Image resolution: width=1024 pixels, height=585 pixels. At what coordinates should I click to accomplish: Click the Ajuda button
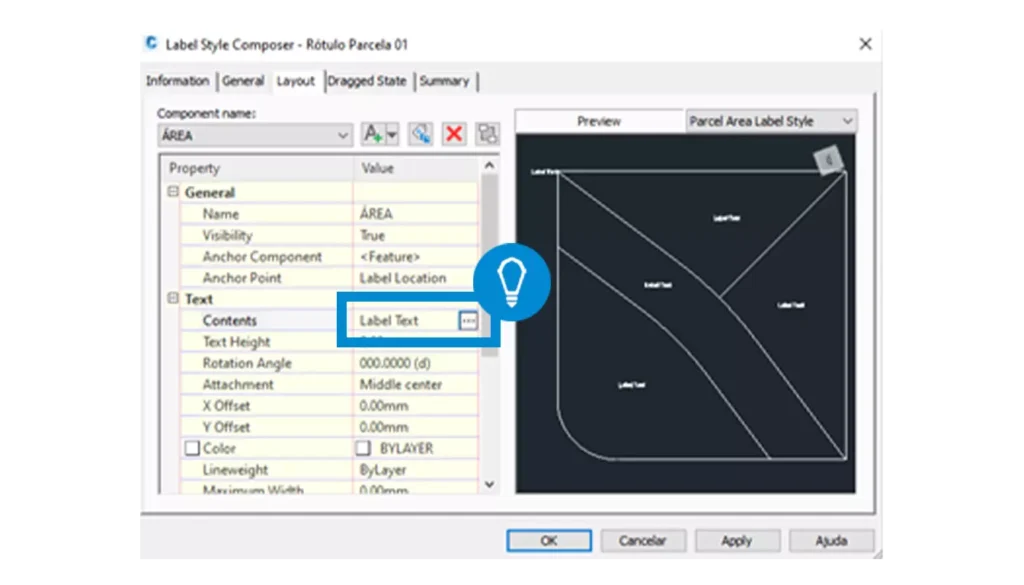(831, 541)
